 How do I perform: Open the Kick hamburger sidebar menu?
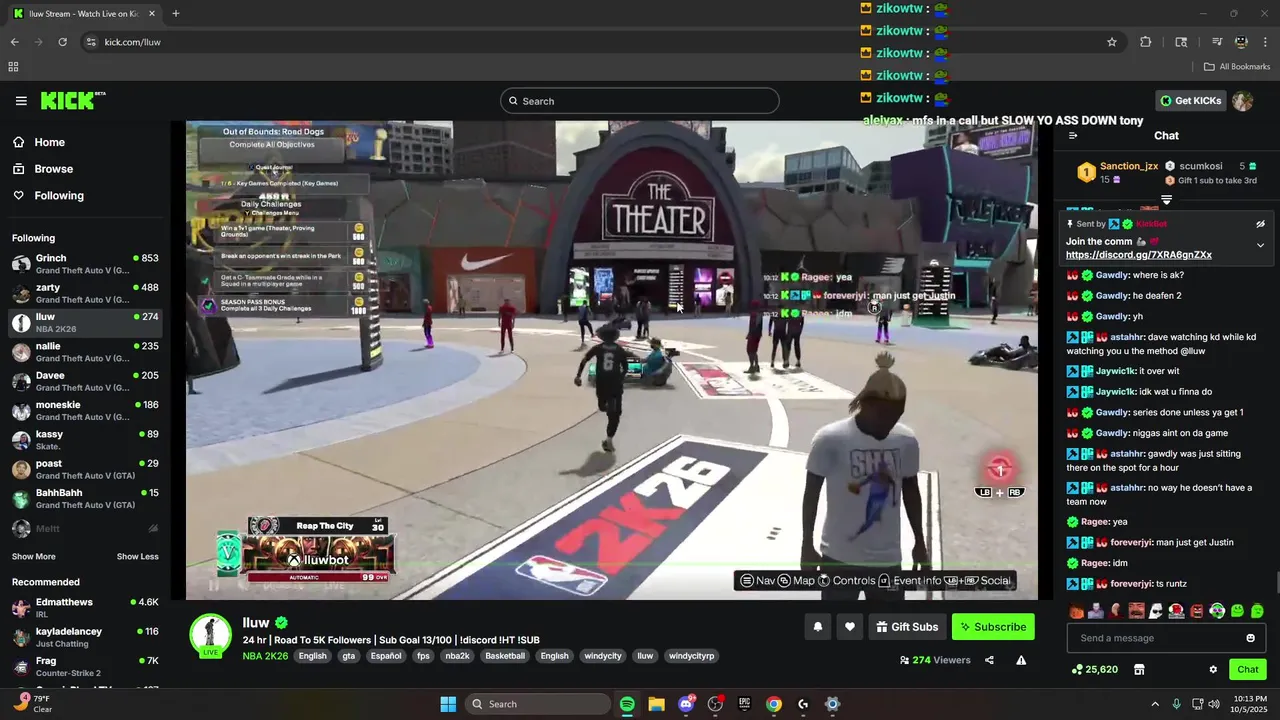click(21, 101)
